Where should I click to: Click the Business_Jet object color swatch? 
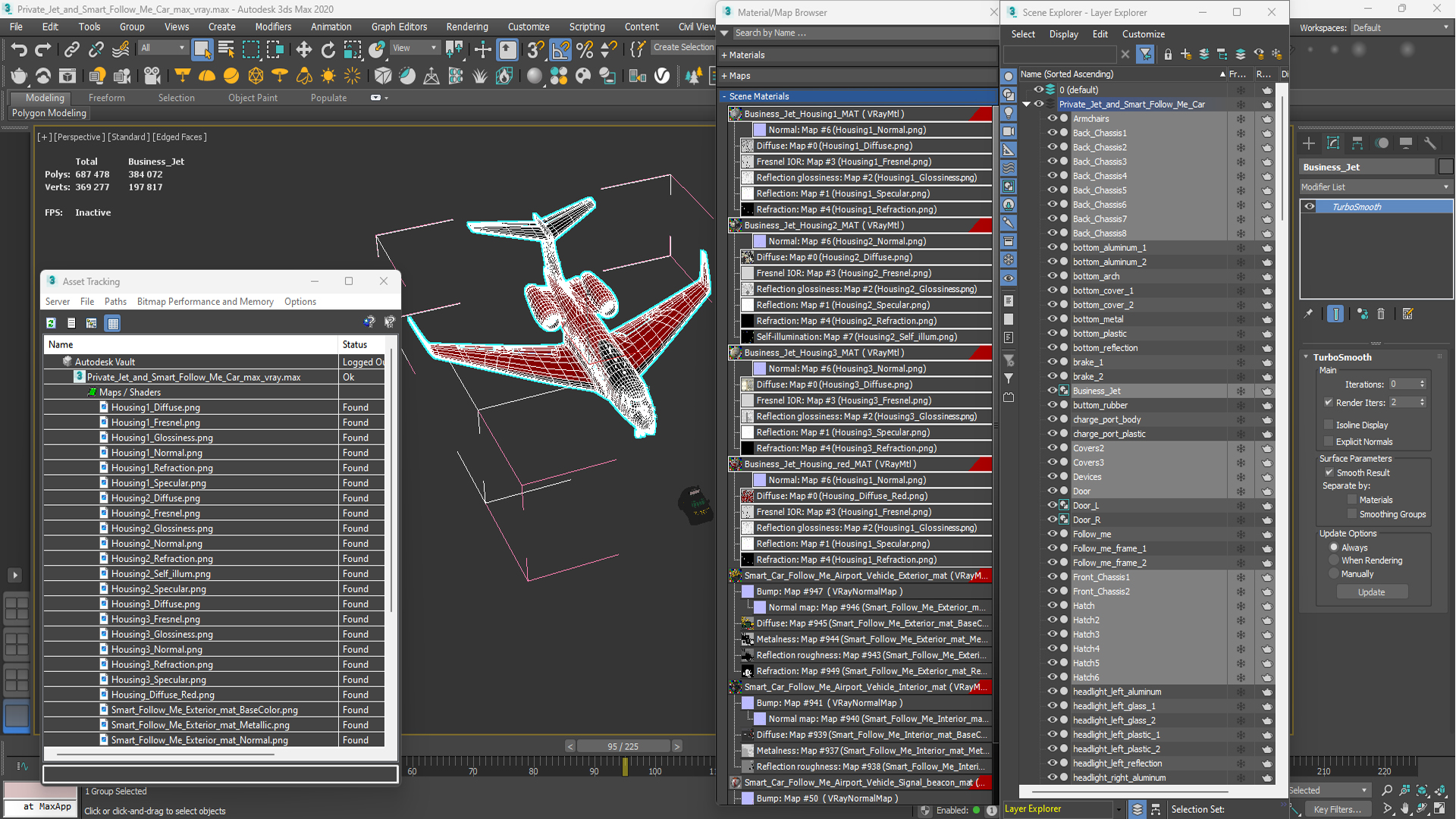[1445, 167]
